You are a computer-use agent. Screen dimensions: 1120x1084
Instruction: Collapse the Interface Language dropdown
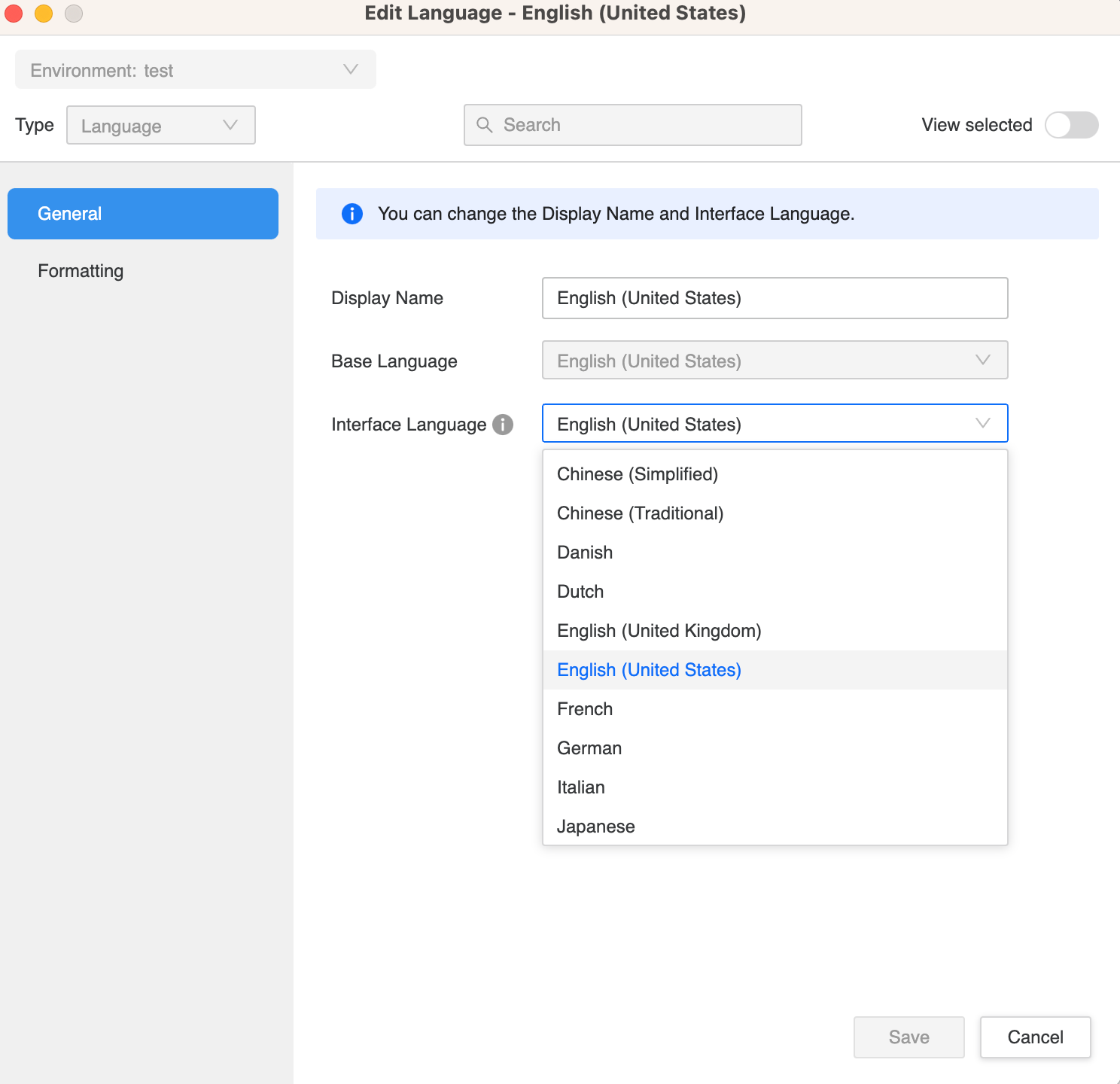982,423
